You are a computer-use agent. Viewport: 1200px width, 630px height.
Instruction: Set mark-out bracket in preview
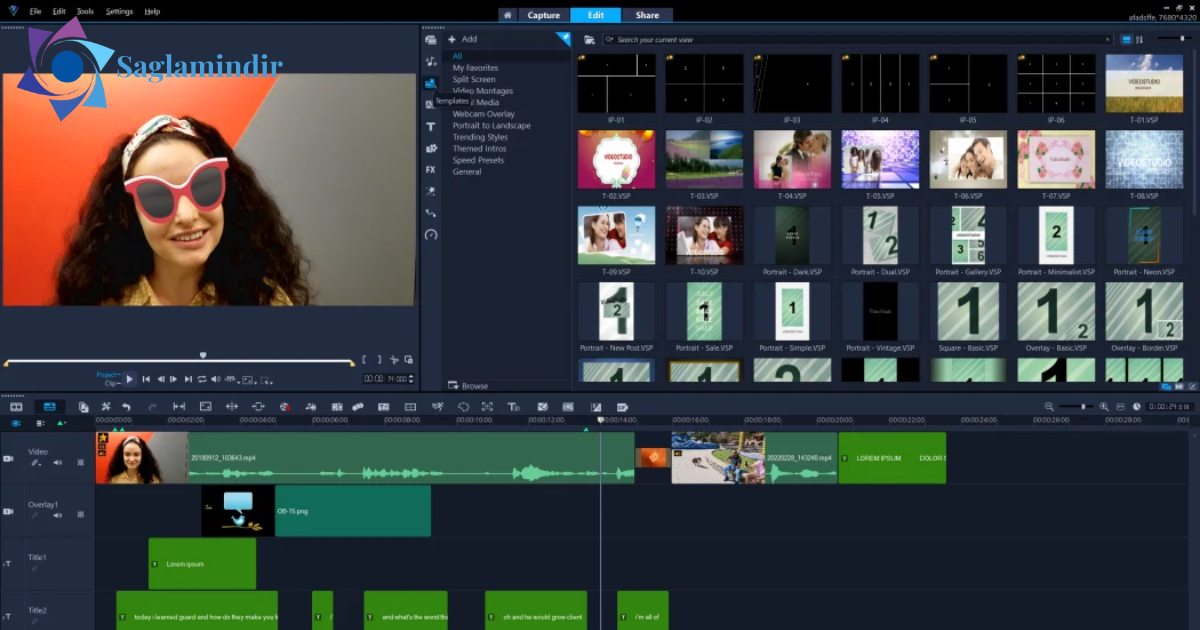coord(379,359)
